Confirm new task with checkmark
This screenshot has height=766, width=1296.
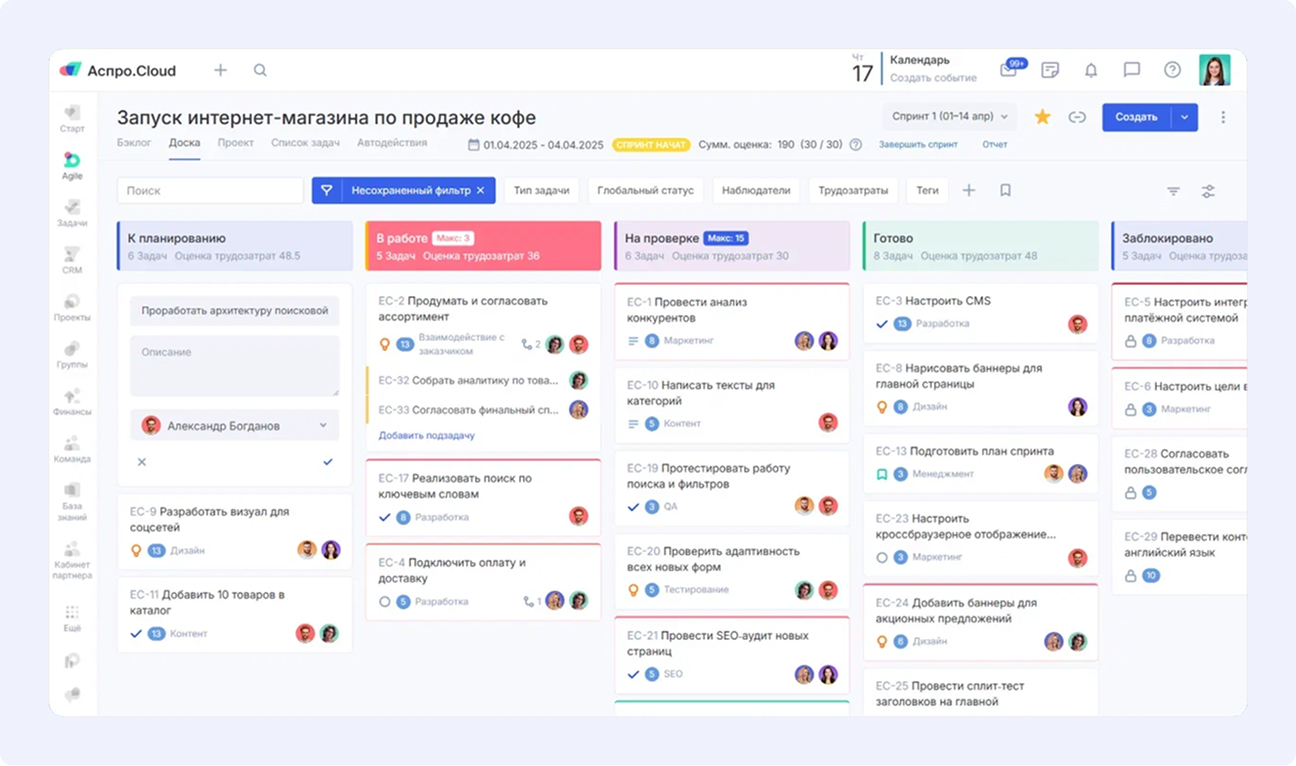pos(327,462)
